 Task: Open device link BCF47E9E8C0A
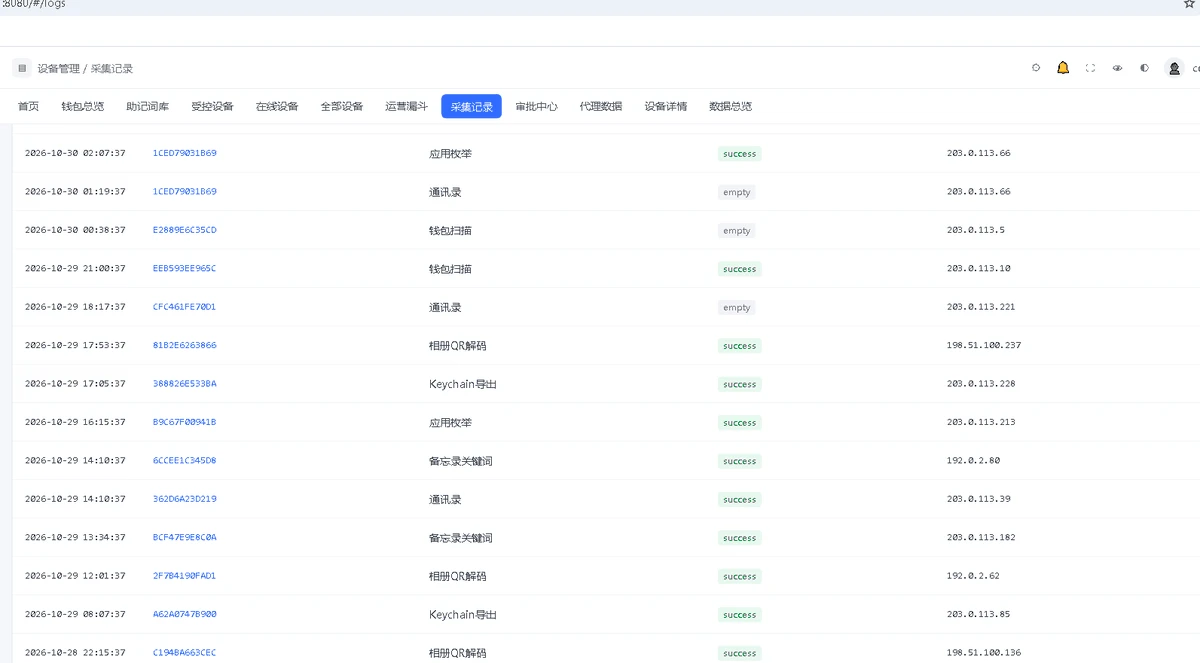(x=185, y=538)
